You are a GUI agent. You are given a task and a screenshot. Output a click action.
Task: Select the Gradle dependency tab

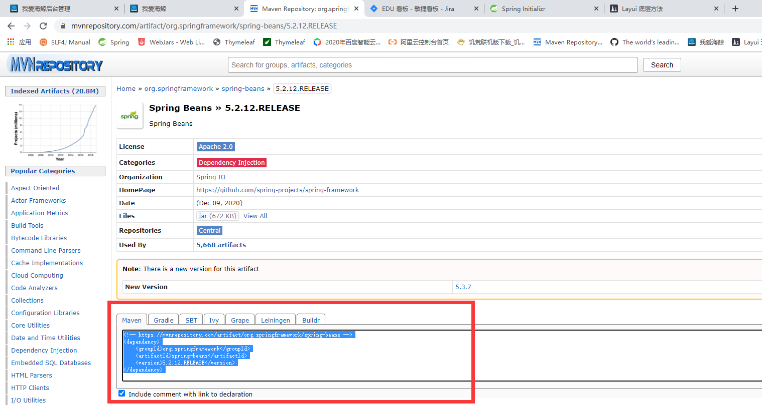163,320
